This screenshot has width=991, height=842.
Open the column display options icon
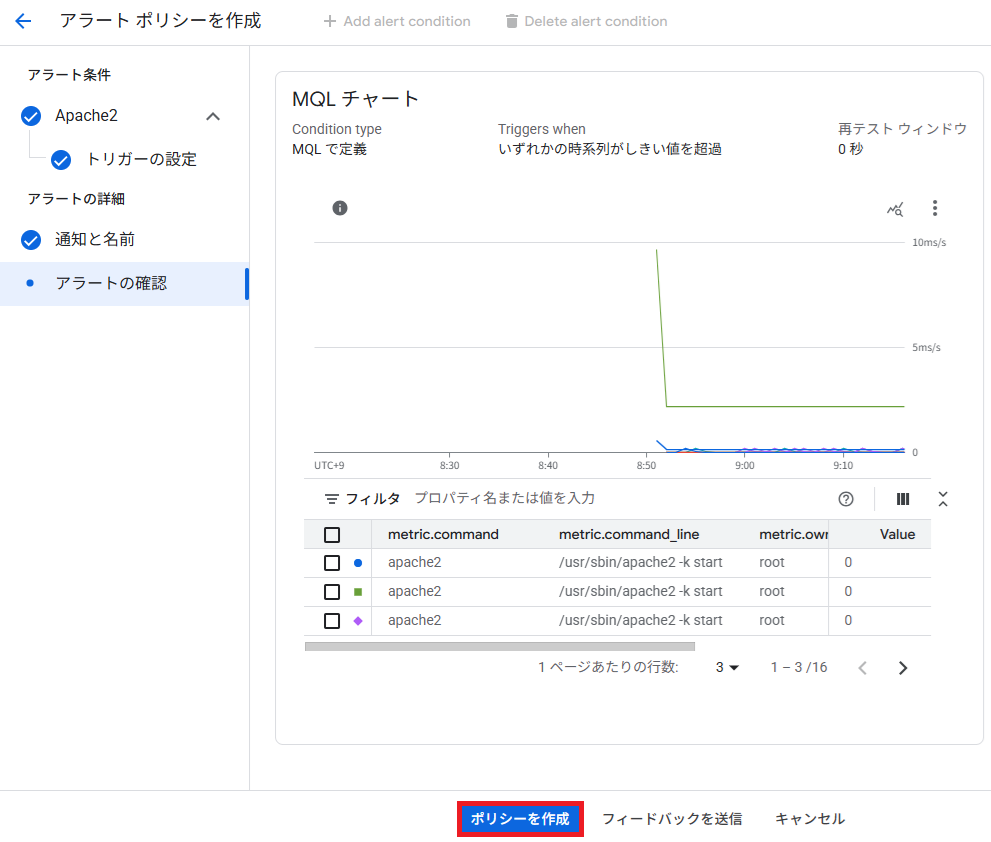tap(903, 499)
